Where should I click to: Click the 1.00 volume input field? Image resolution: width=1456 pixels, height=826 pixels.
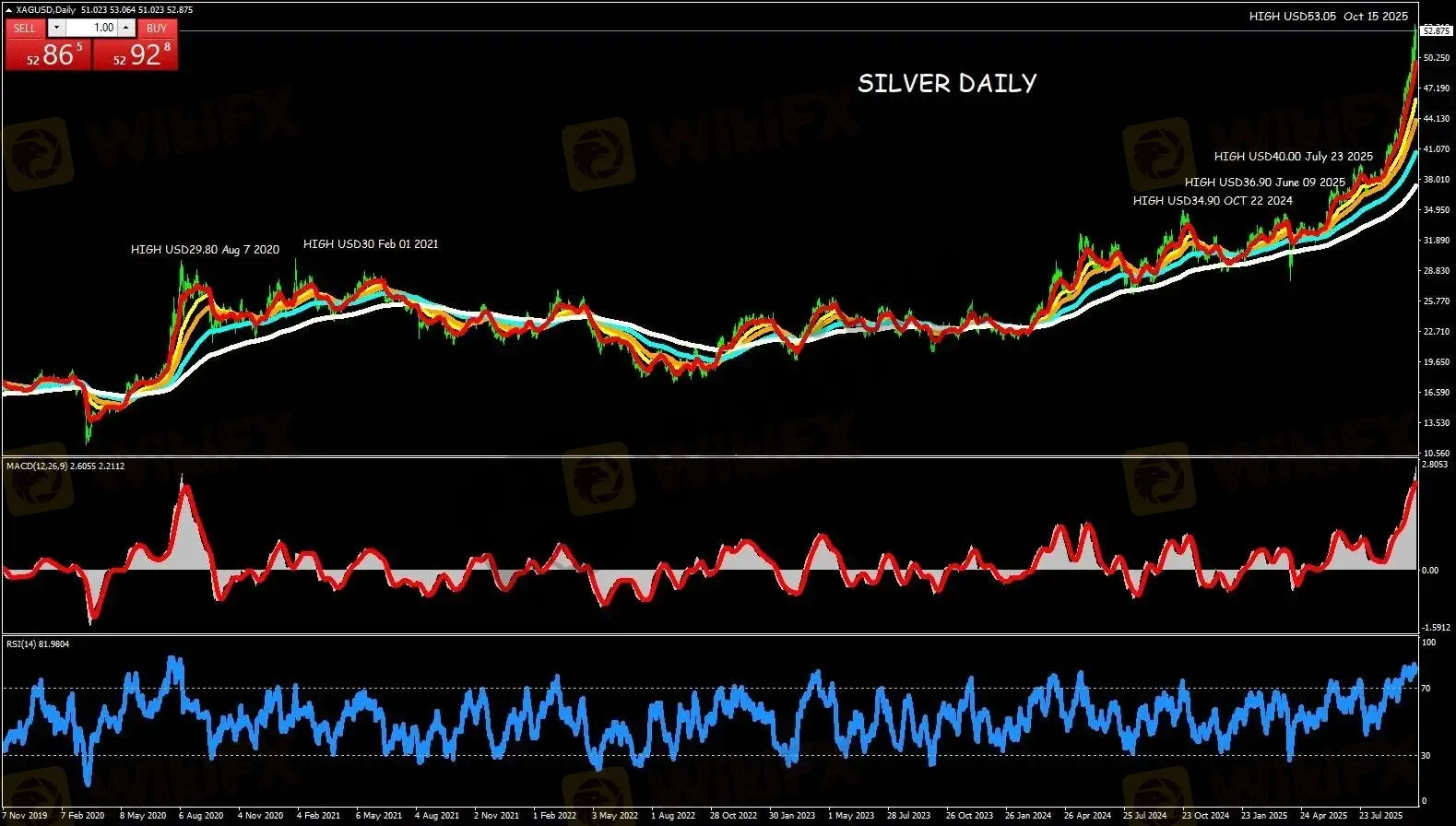[91, 28]
